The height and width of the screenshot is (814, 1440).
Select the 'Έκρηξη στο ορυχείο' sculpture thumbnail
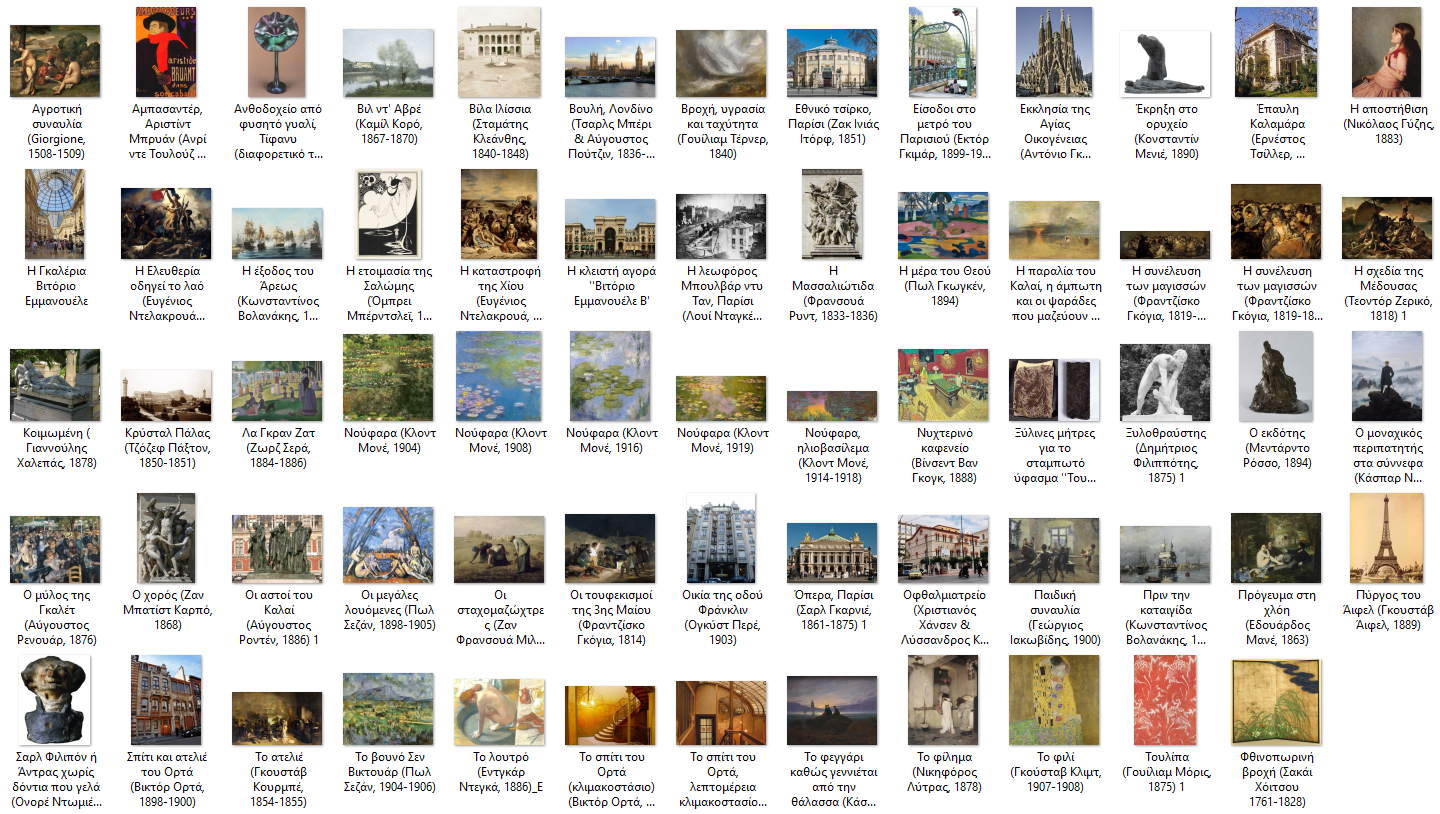coord(1166,63)
